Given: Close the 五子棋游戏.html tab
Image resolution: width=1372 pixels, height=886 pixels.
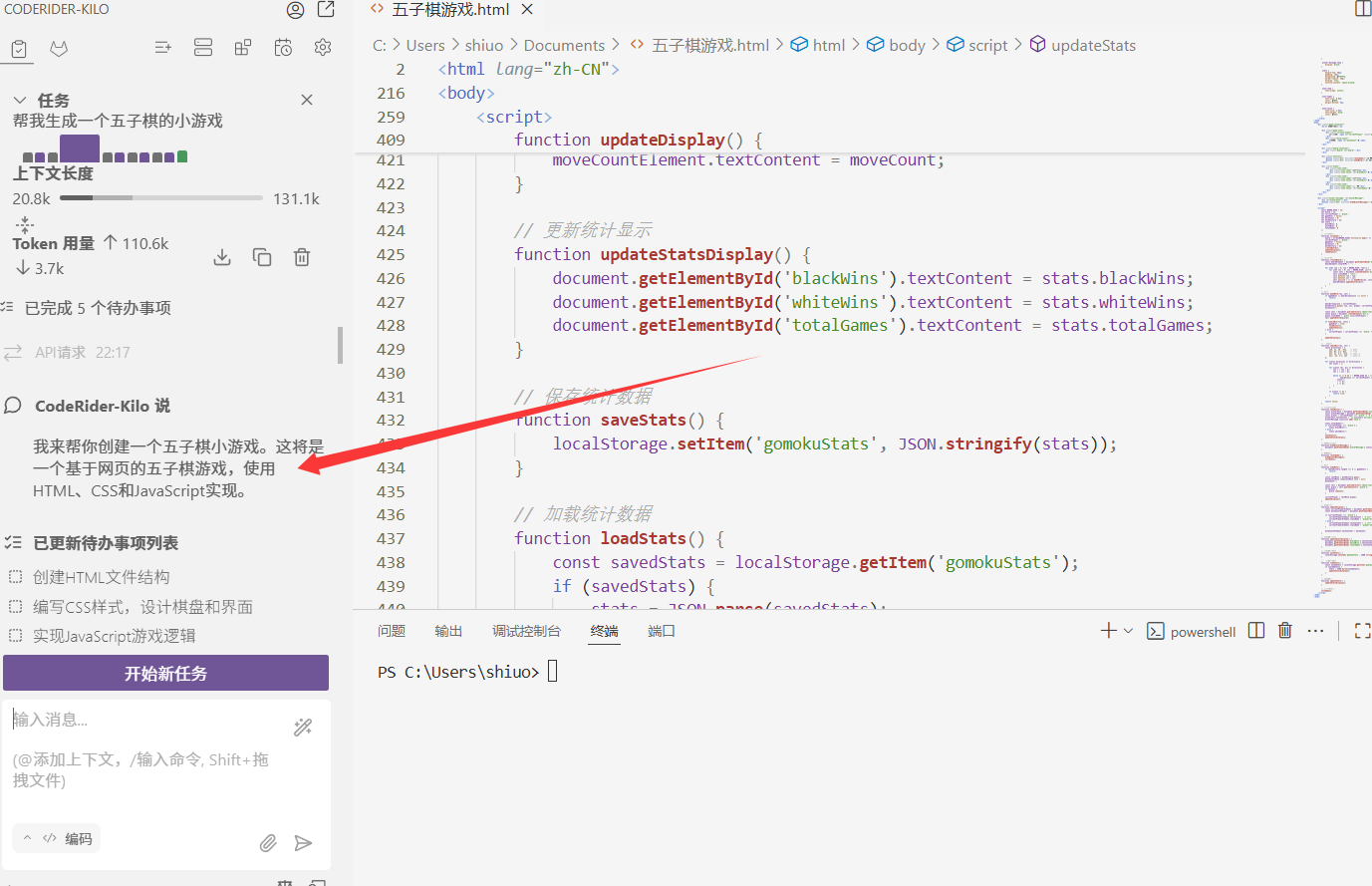Looking at the screenshot, I should 528,10.
